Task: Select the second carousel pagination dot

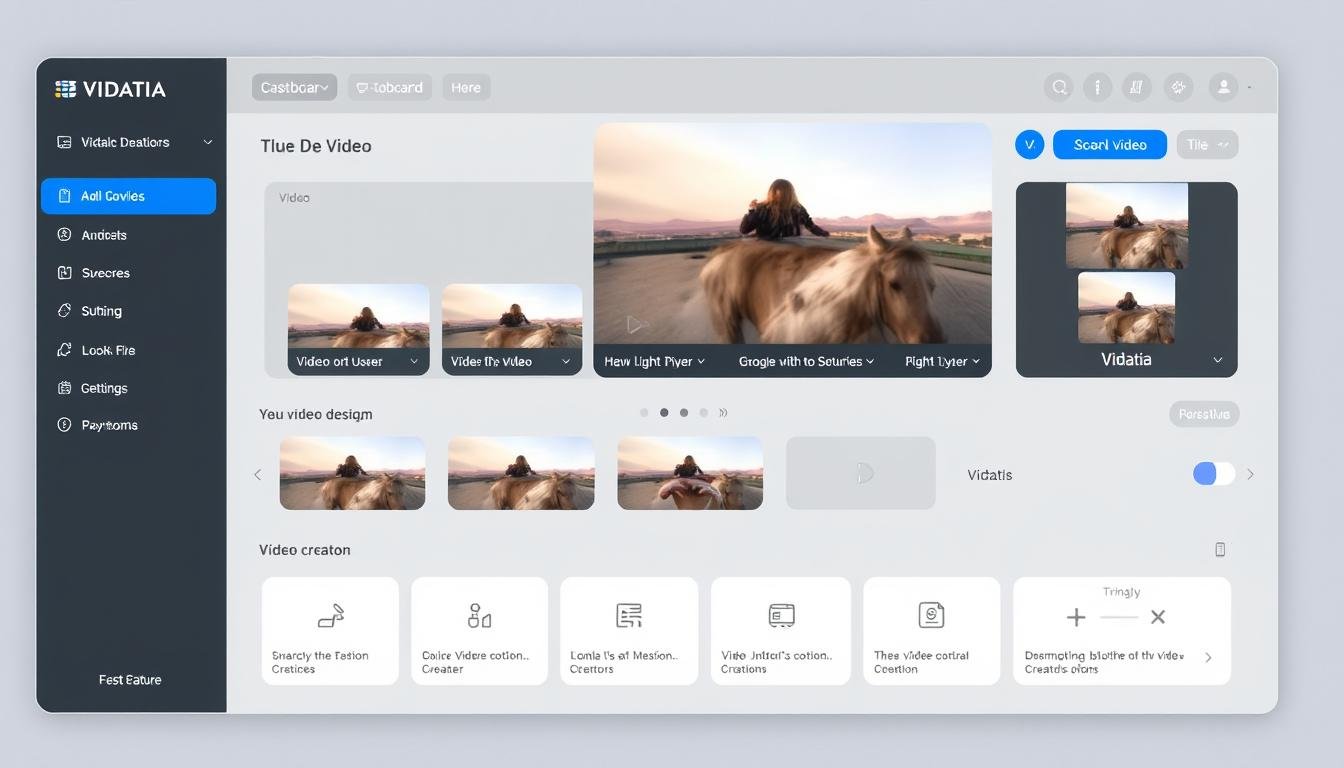Action: click(x=664, y=412)
